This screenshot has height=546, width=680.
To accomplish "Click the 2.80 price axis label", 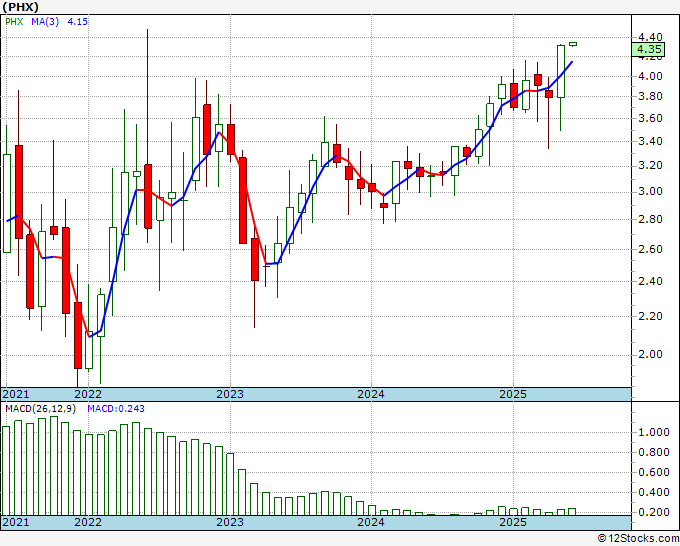I will pyautogui.click(x=650, y=219).
